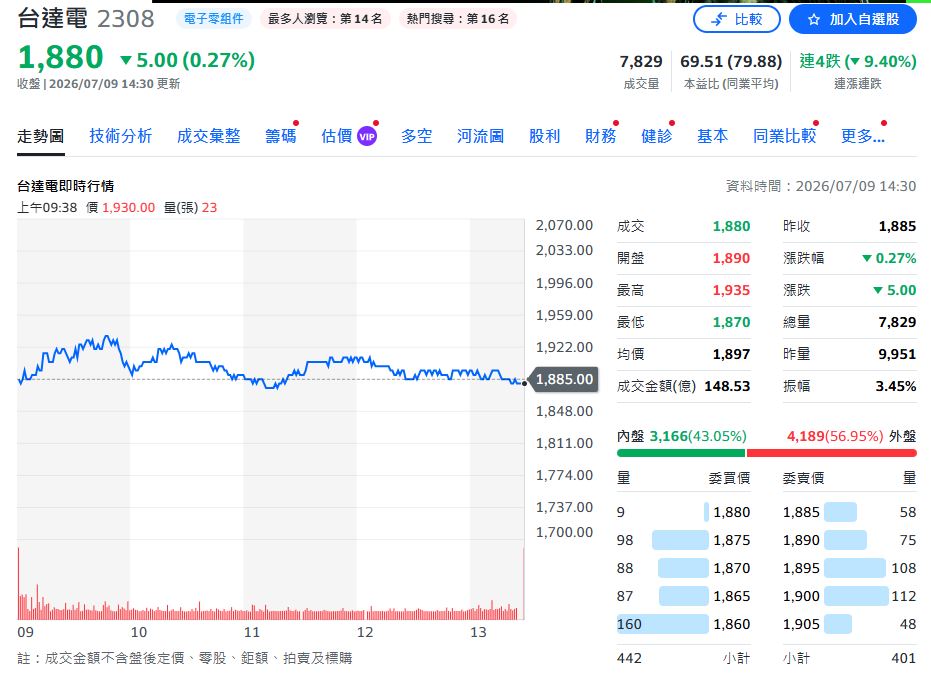Click the 熱門搜尋：第16名 badge

click(x=458, y=19)
